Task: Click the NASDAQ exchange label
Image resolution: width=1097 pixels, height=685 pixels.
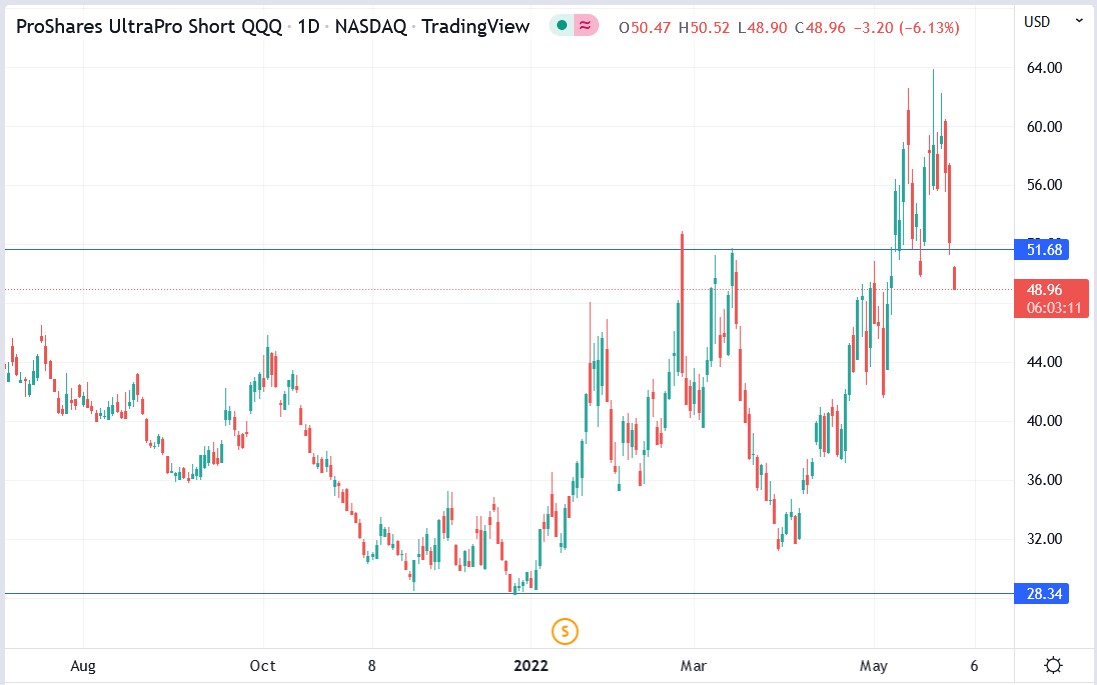Action: (x=371, y=27)
